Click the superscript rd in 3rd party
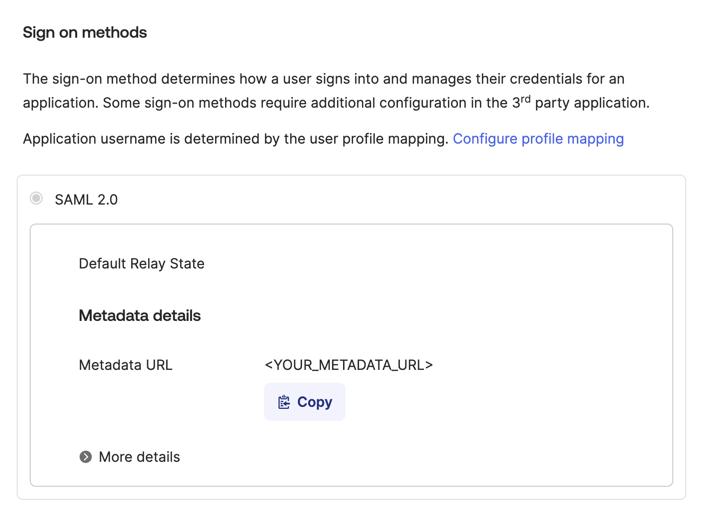The image size is (703, 515). click(525, 99)
